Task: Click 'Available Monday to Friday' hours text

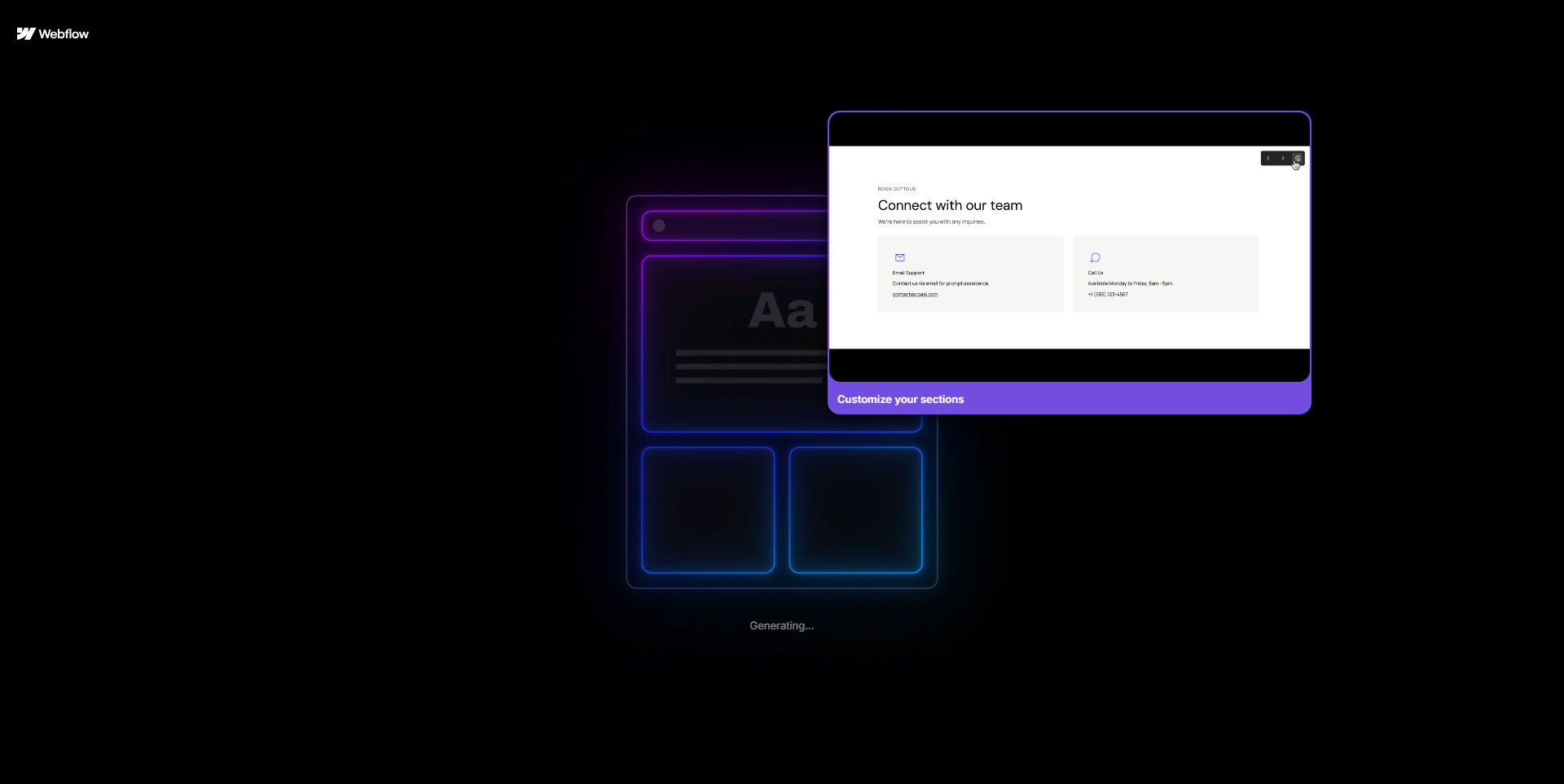Action: 1130,283
